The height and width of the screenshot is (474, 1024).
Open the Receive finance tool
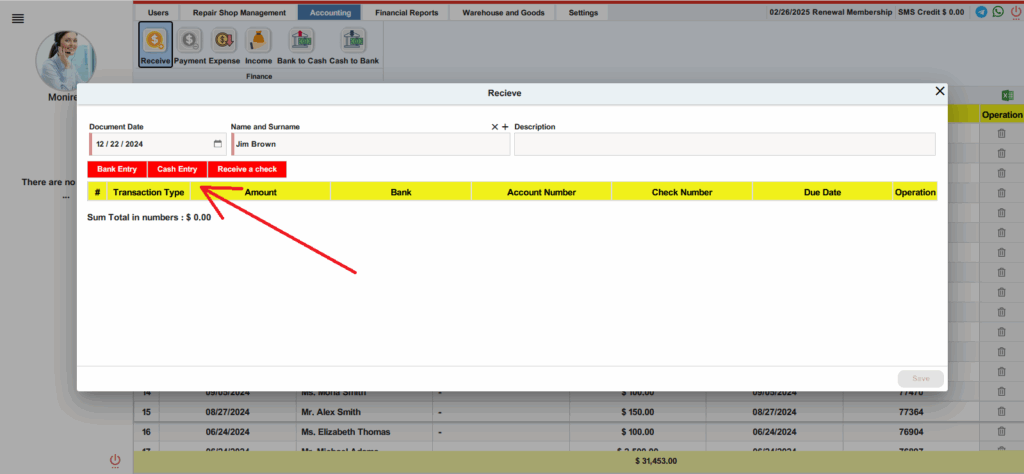click(155, 44)
